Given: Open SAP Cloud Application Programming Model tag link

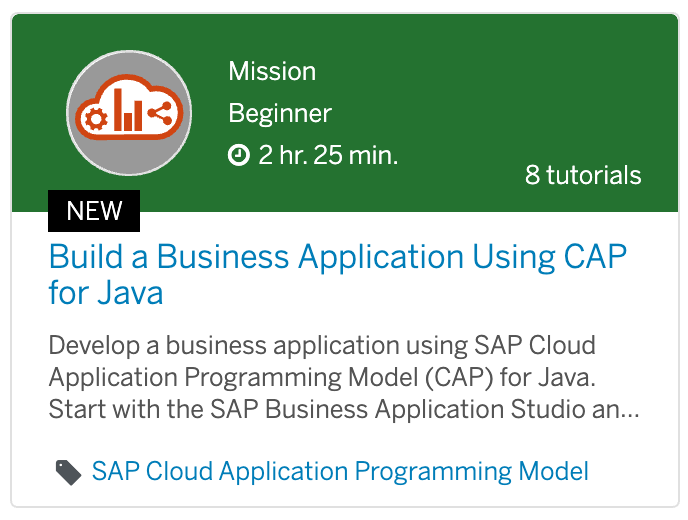Looking at the screenshot, I should coord(340,472).
